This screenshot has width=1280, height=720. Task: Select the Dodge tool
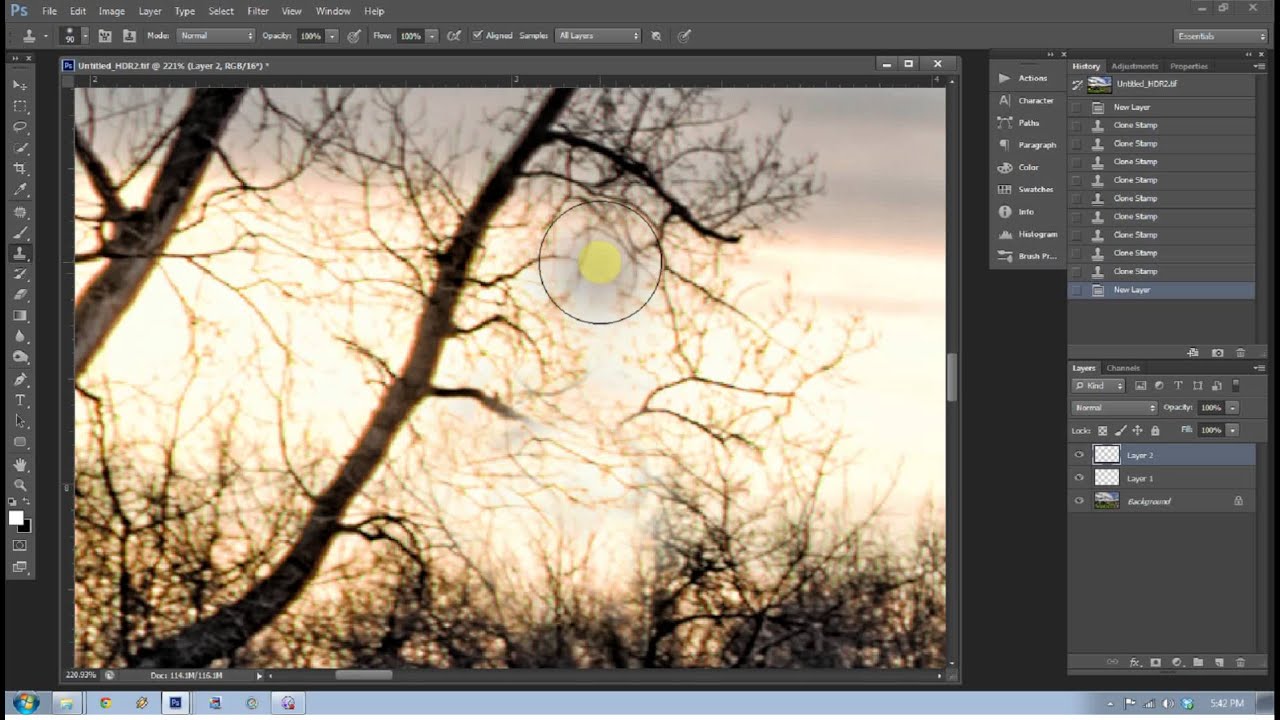click(x=20, y=358)
